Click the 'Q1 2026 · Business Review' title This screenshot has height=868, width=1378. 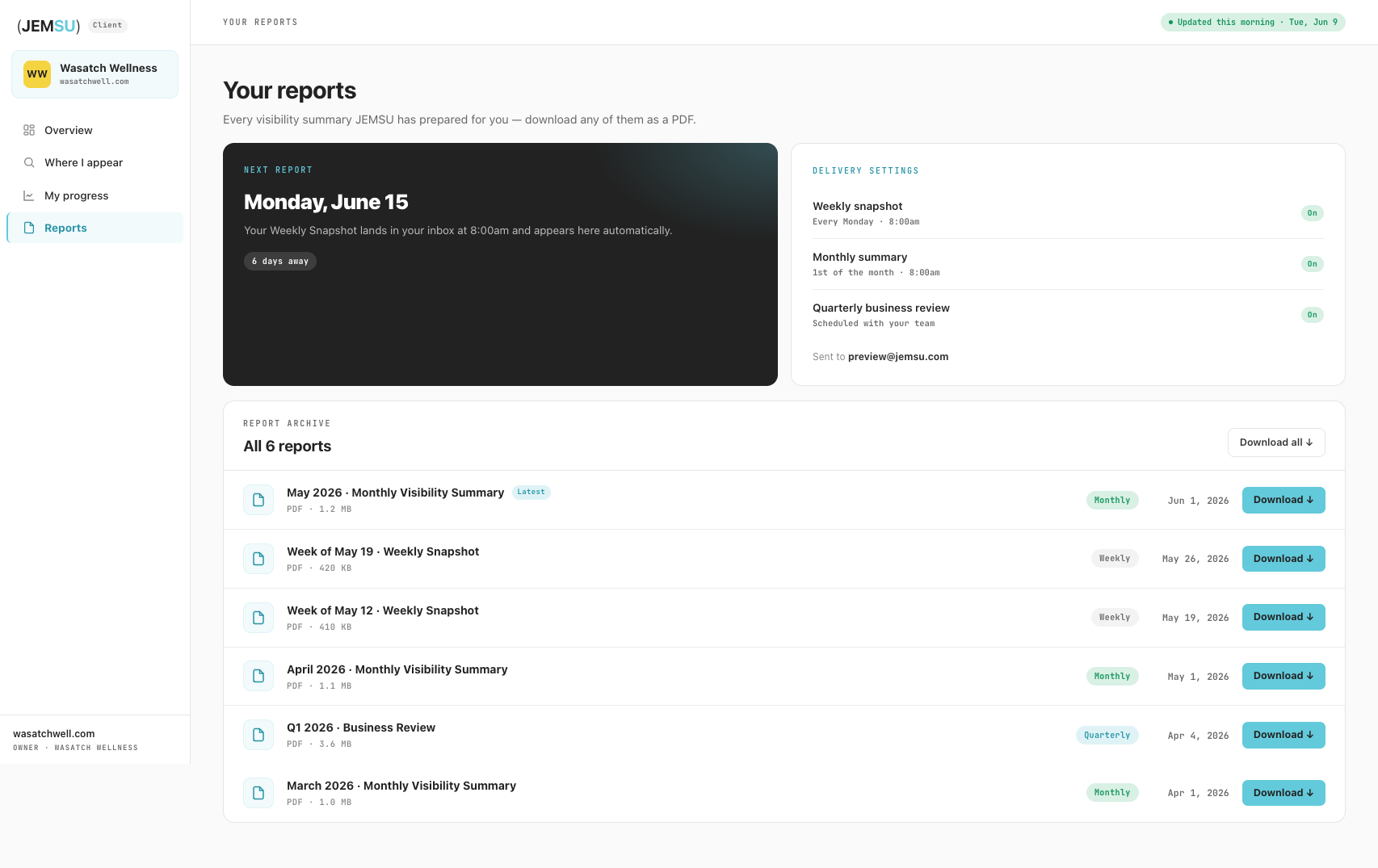(x=361, y=728)
